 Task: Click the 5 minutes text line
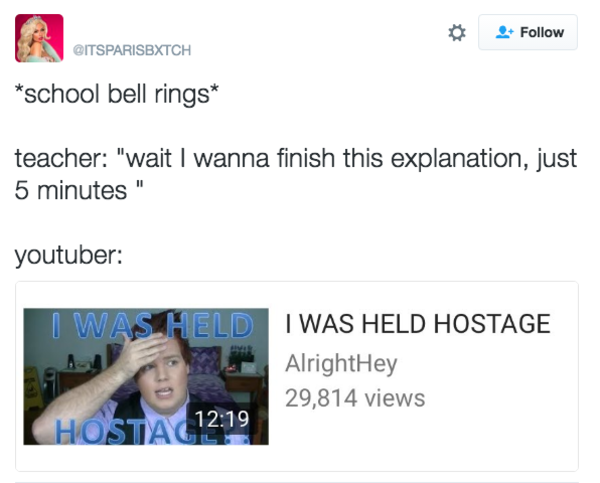point(79,190)
